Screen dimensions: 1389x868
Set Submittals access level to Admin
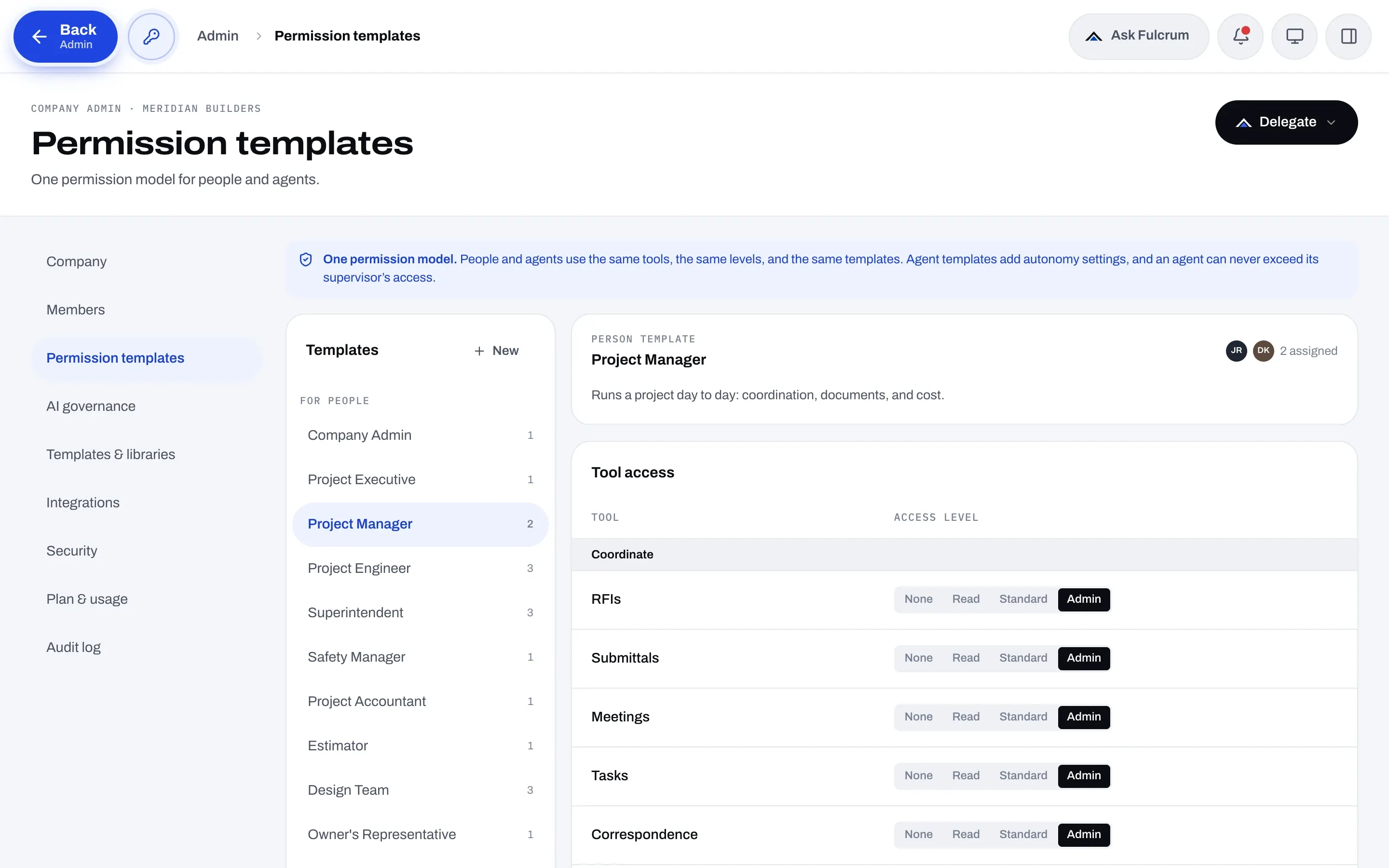pos(1084,658)
